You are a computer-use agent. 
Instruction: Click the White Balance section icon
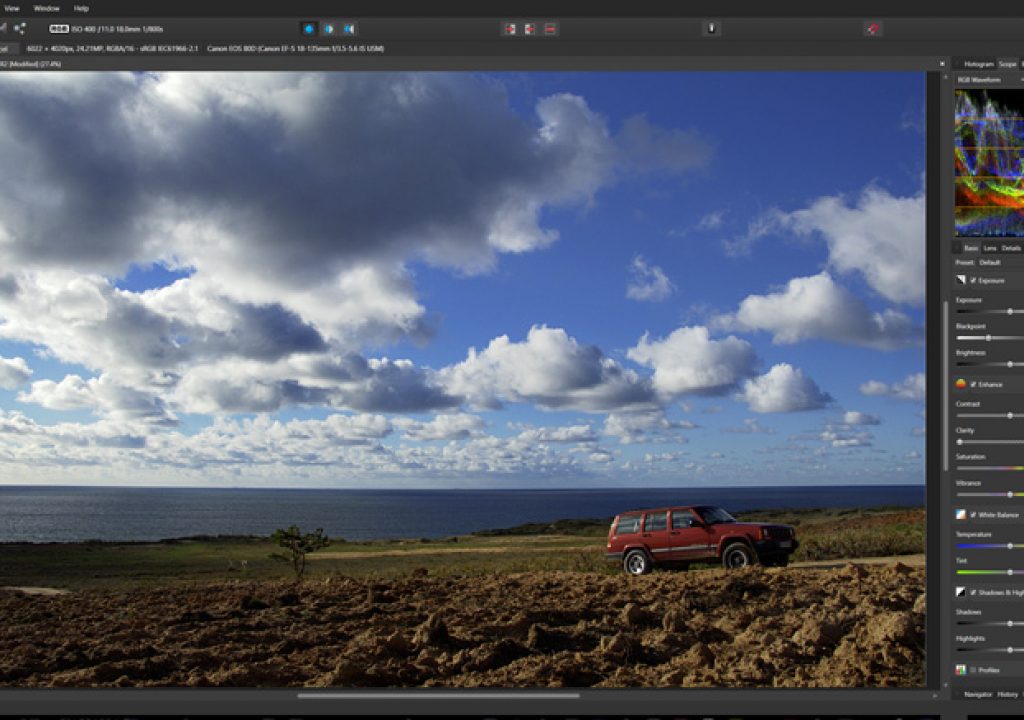(961, 515)
